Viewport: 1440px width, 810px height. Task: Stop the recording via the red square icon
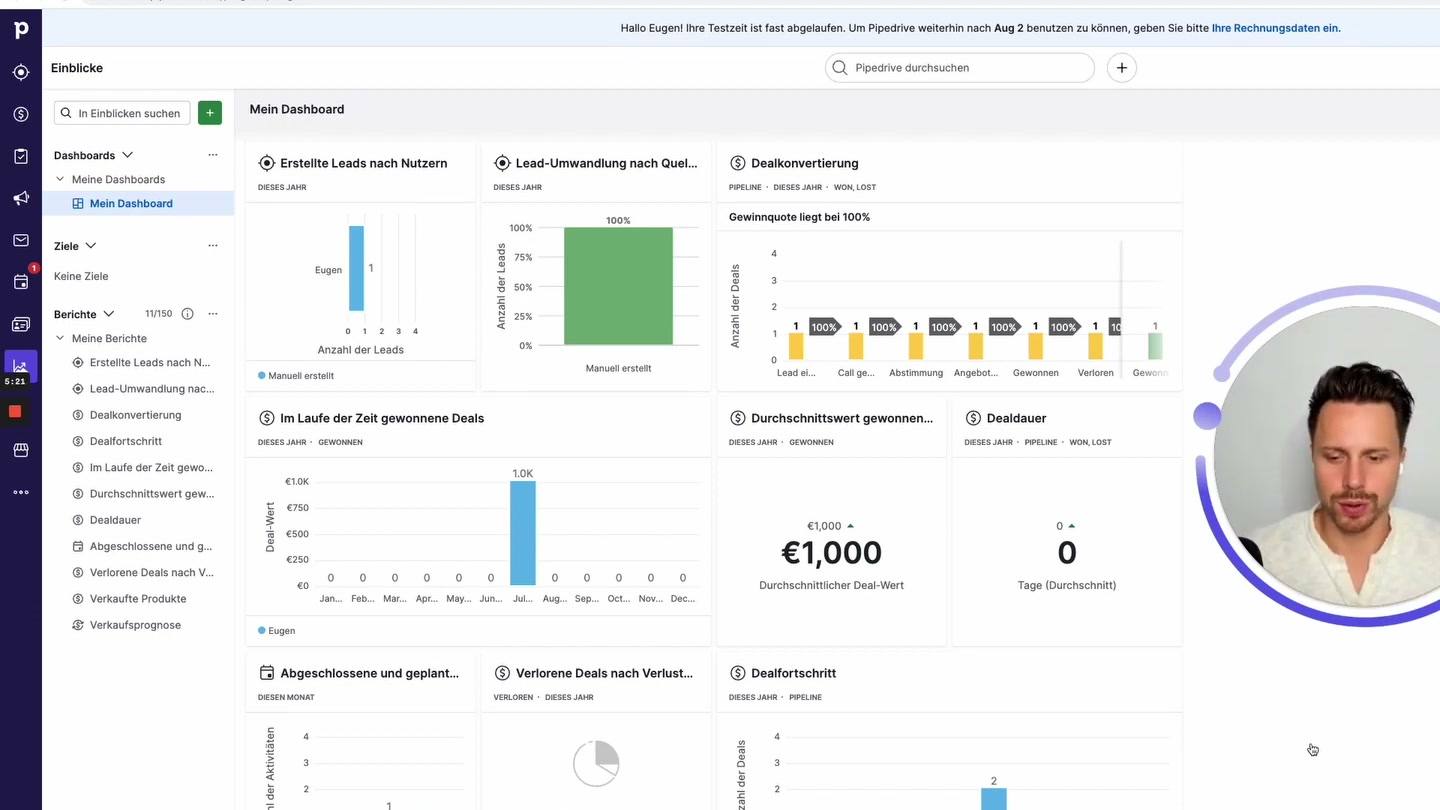click(14, 411)
